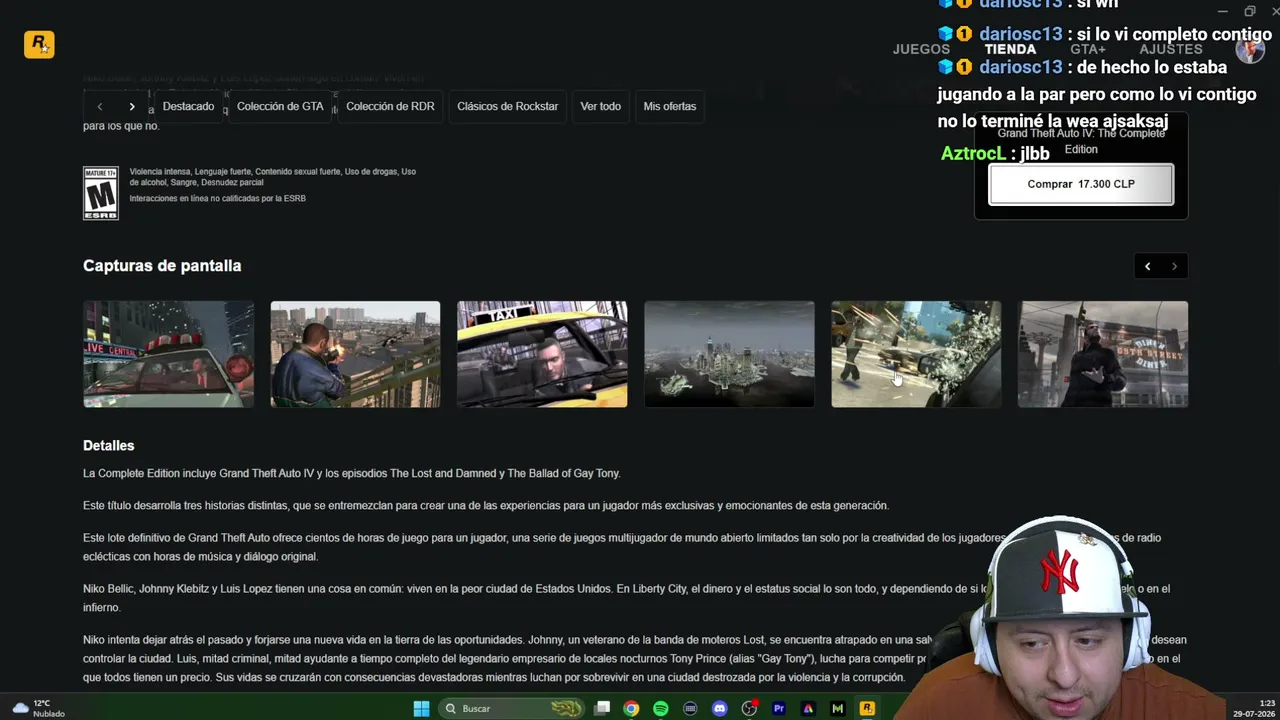Click the Violencia intensa content descriptors text
The height and width of the screenshot is (720, 1280).
273,177
